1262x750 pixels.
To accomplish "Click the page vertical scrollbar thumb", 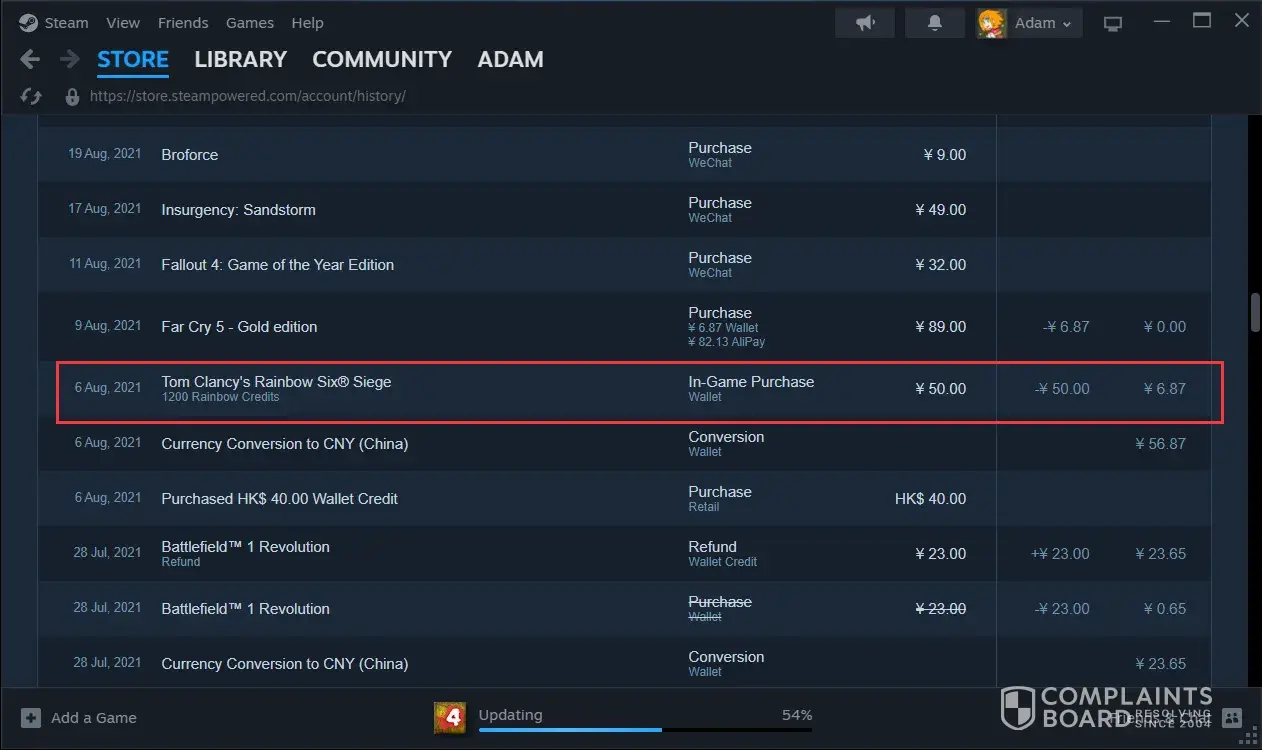I will pyautogui.click(x=1254, y=312).
